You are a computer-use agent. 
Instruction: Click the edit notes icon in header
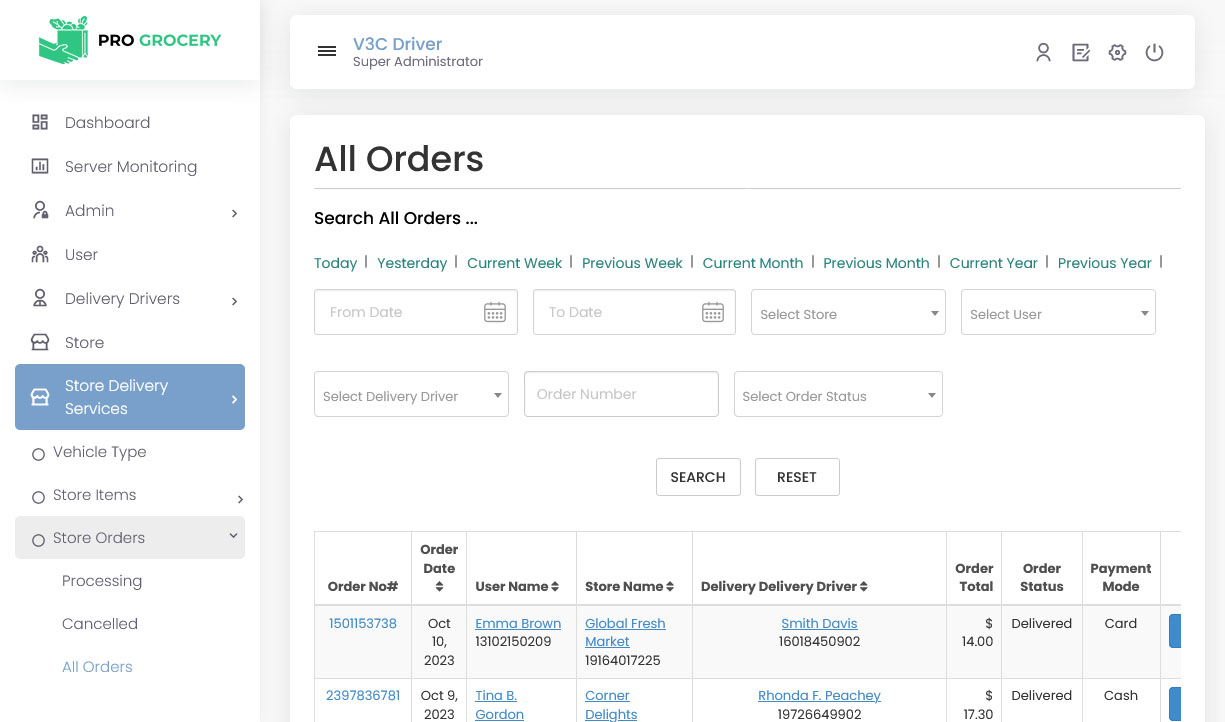(1080, 53)
